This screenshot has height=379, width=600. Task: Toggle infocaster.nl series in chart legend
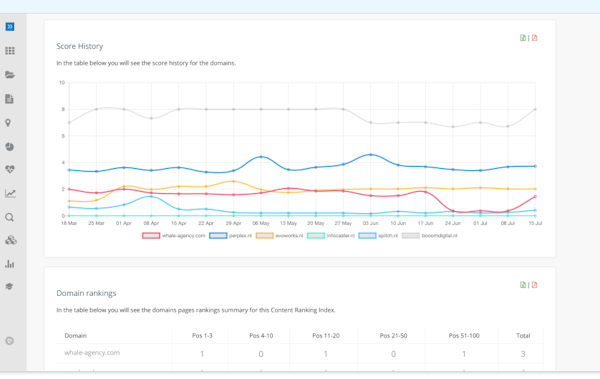coord(331,235)
